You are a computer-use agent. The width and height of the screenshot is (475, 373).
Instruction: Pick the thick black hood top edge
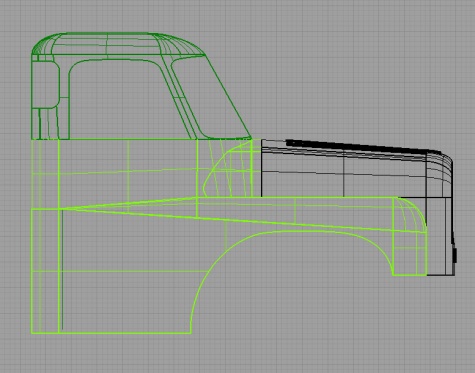(x=363, y=147)
